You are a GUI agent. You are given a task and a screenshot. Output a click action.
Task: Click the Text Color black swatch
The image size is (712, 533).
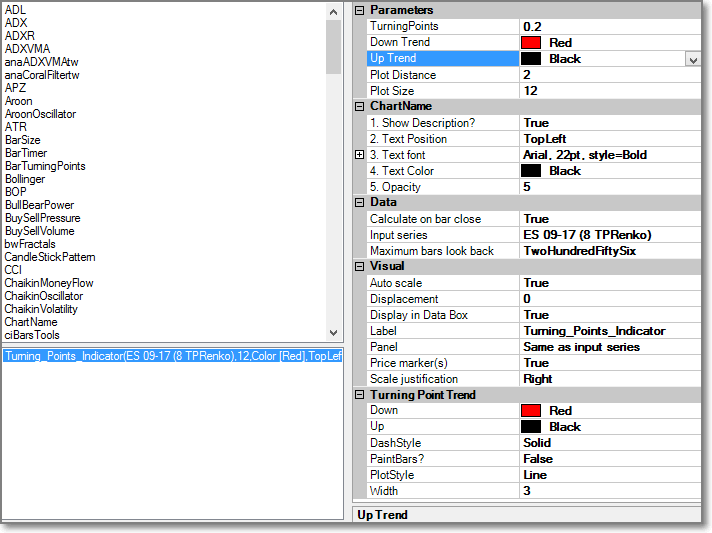pyautogui.click(x=531, y=171)
